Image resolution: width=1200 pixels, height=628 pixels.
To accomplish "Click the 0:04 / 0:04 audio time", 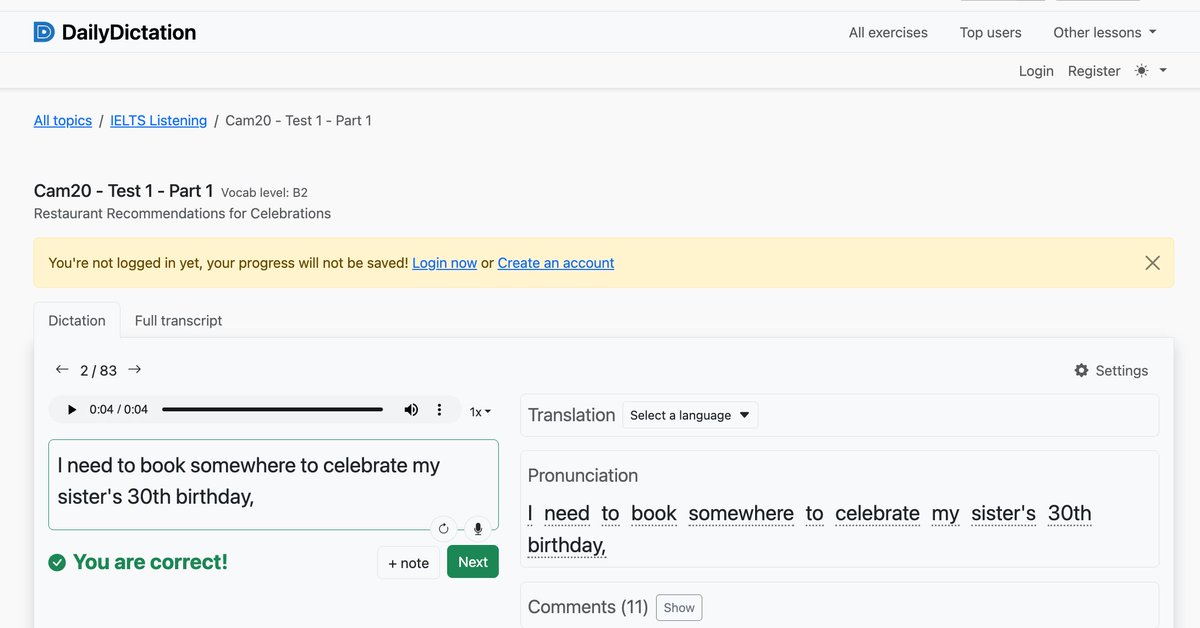I will point(119,409).
